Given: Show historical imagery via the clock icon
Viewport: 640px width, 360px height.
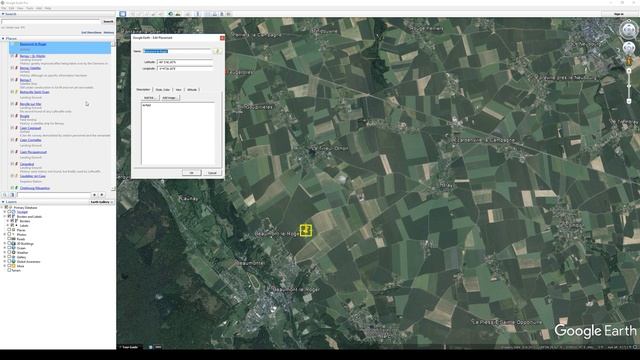Looking at the screenshot, I should click(x=171, y=14).
